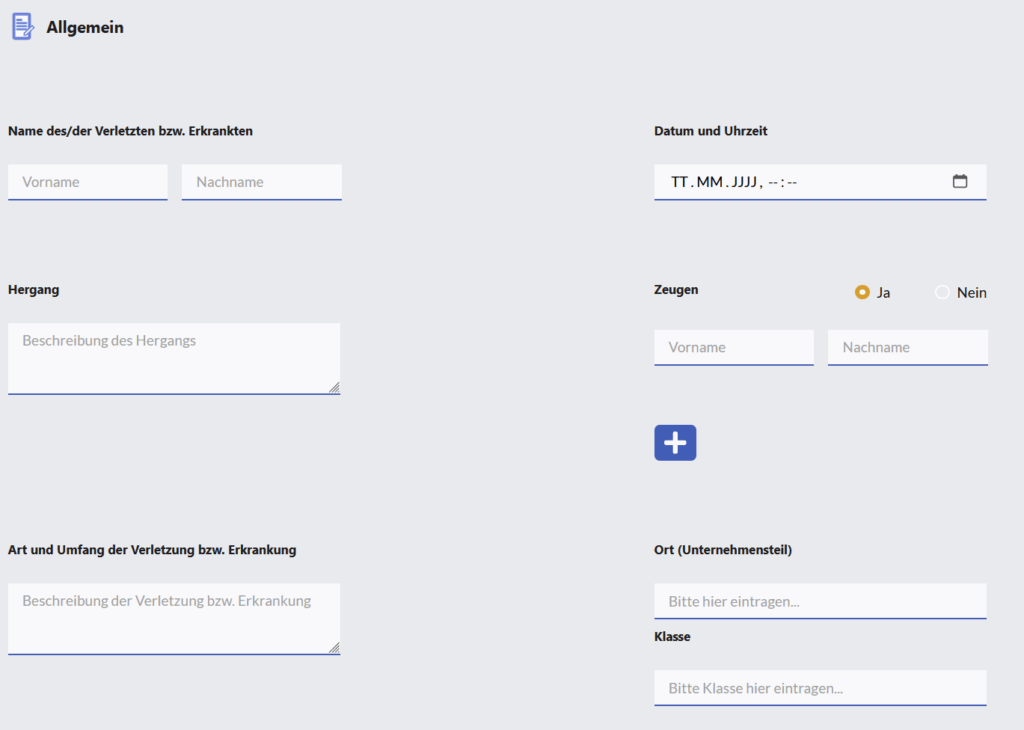
Task: Select the TT day segment
Action: point(680,182)
